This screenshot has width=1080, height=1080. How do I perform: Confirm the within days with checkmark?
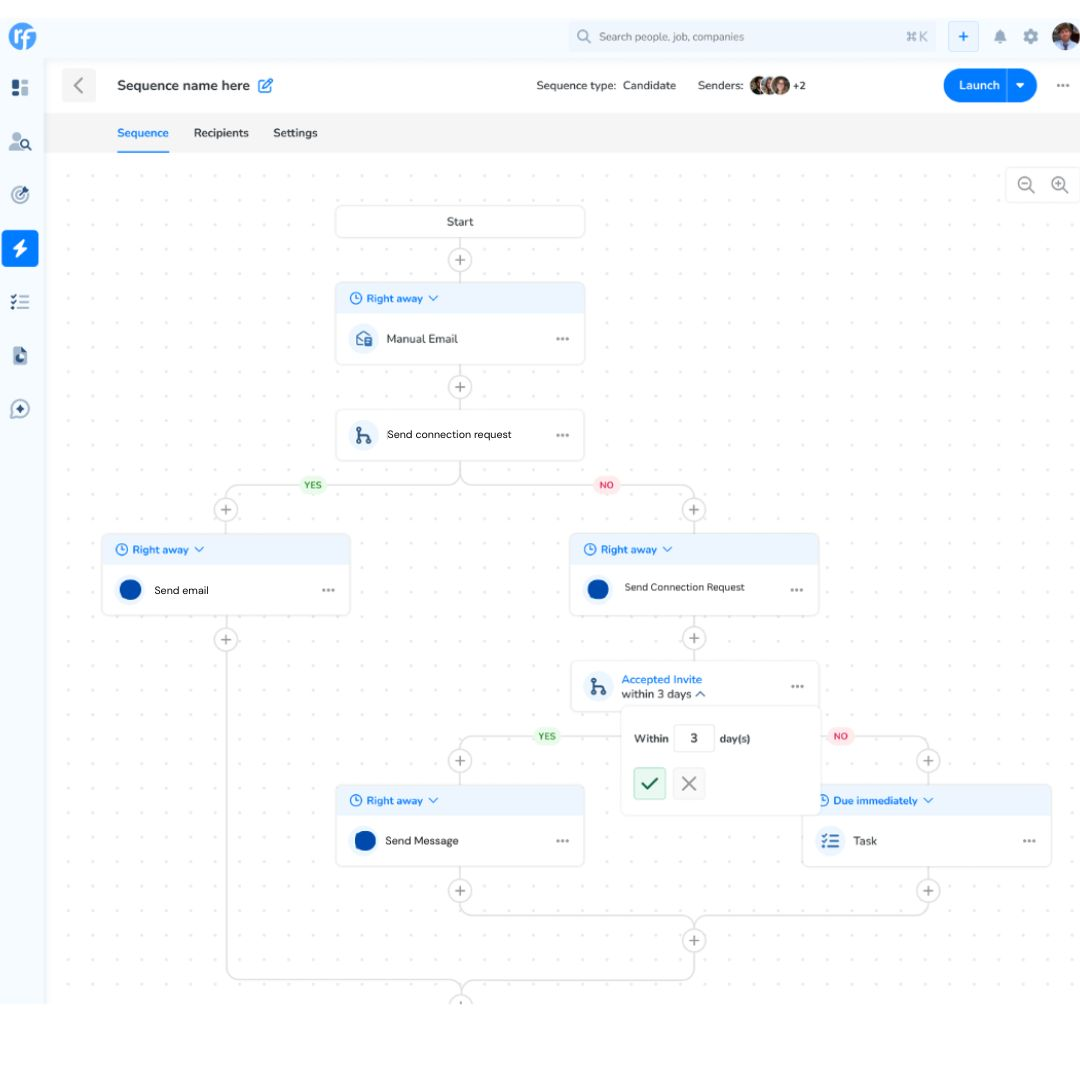click(650, 783)
